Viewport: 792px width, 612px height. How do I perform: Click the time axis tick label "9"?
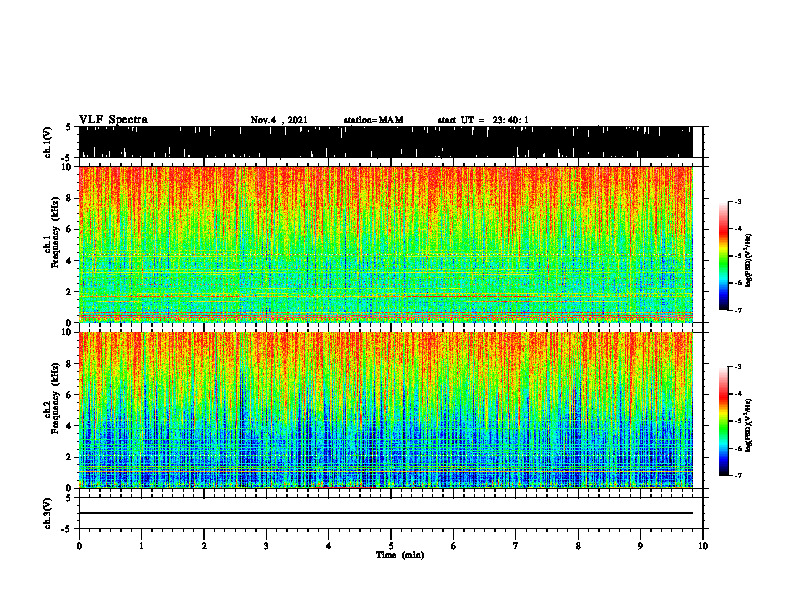tap(640, 546)
